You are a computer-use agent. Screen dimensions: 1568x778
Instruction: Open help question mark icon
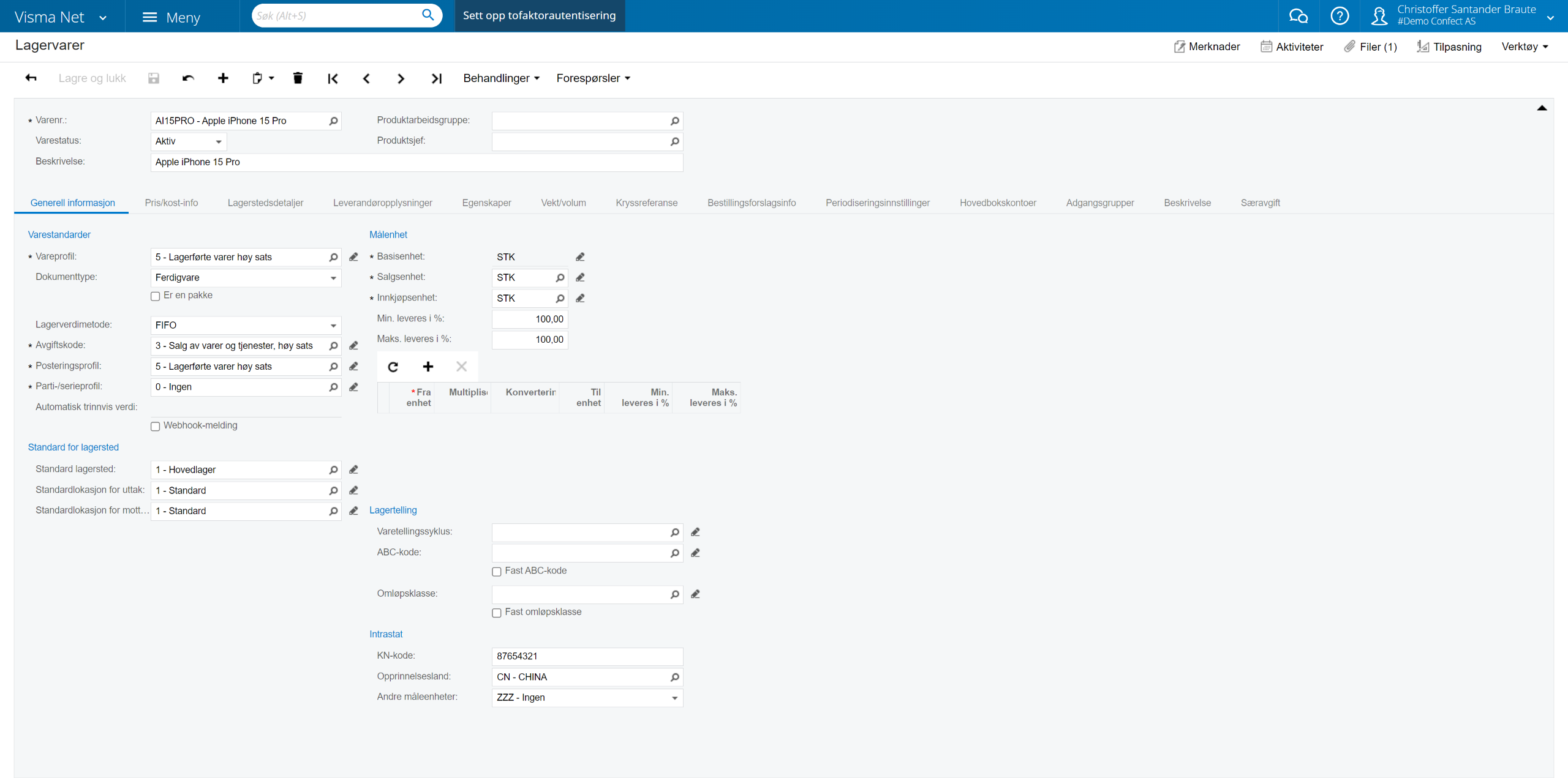(x=1340, y=16)
